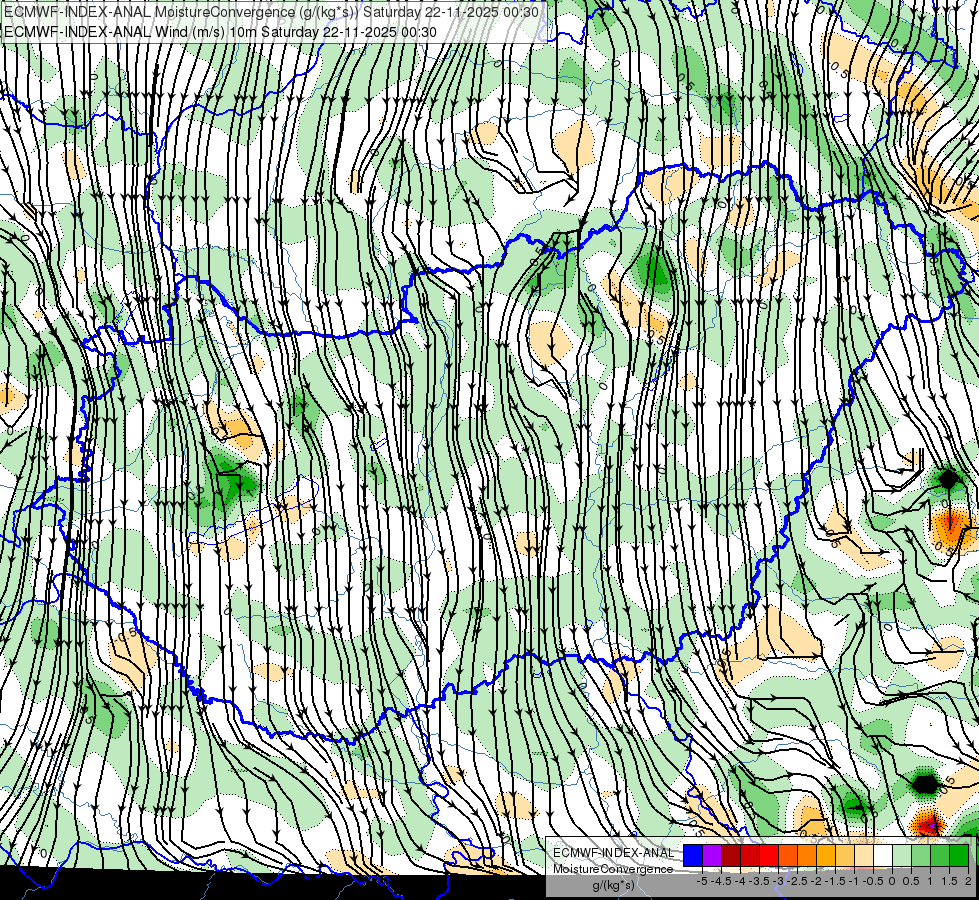The width and height of the screenshot is (979, 900).
Task: Click the Wind (m/s) 10m title line
Action: click(220, 31)
